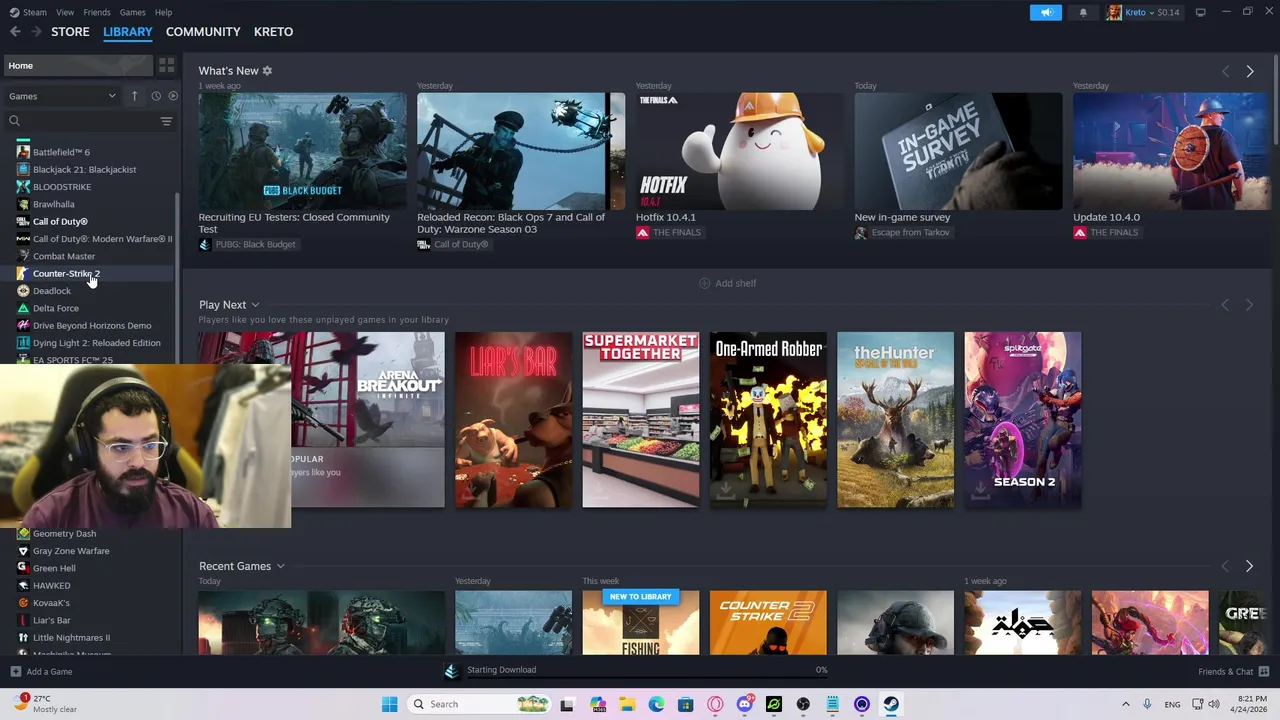The height and width of the screenshot is (720, 1280).
Task: Open the KRETO profile tab
Action: pyautogui.click(x=273, y=32)
